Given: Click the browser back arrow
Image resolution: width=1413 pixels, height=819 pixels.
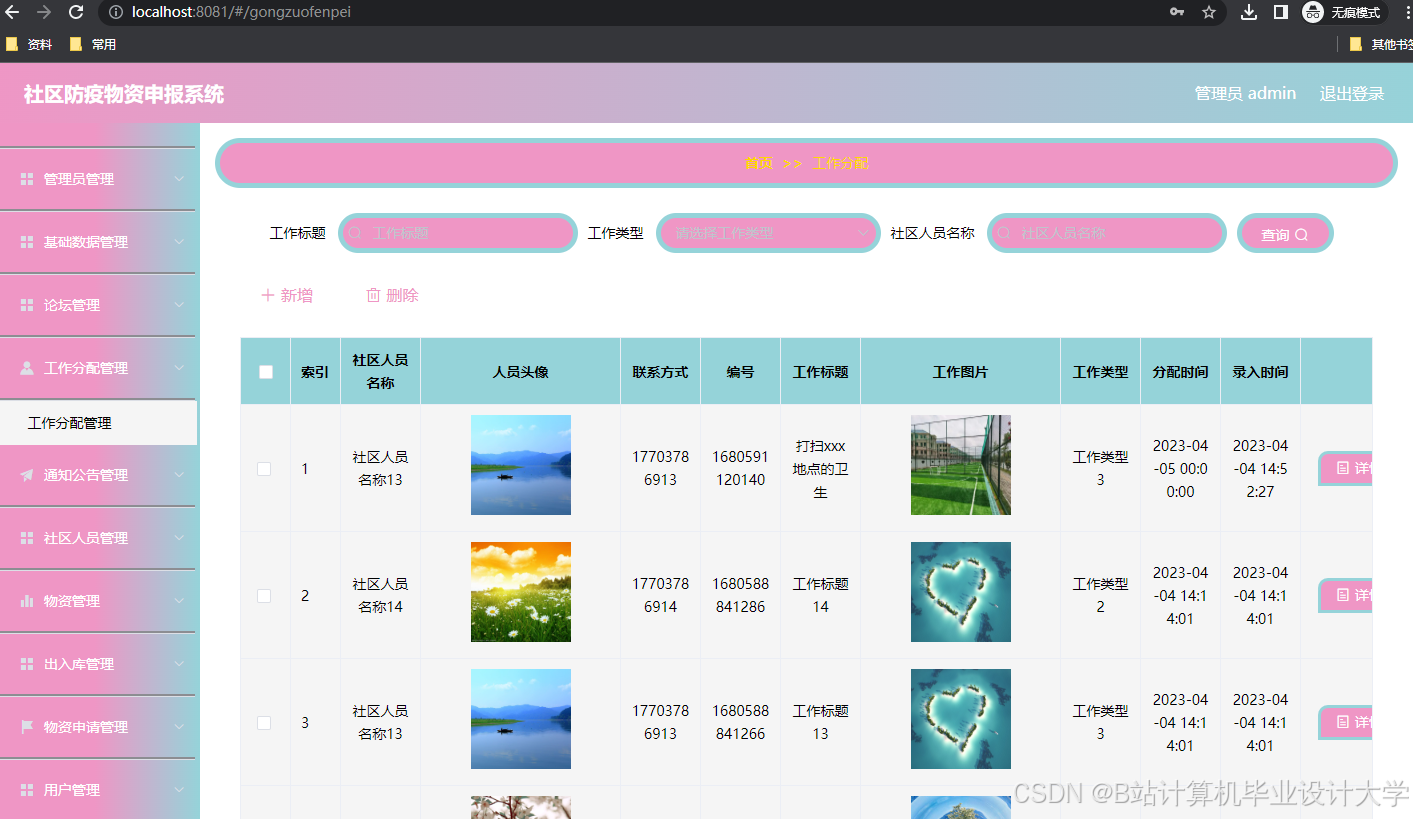Looking at the screenshot, I should click(x=12, y=12).
